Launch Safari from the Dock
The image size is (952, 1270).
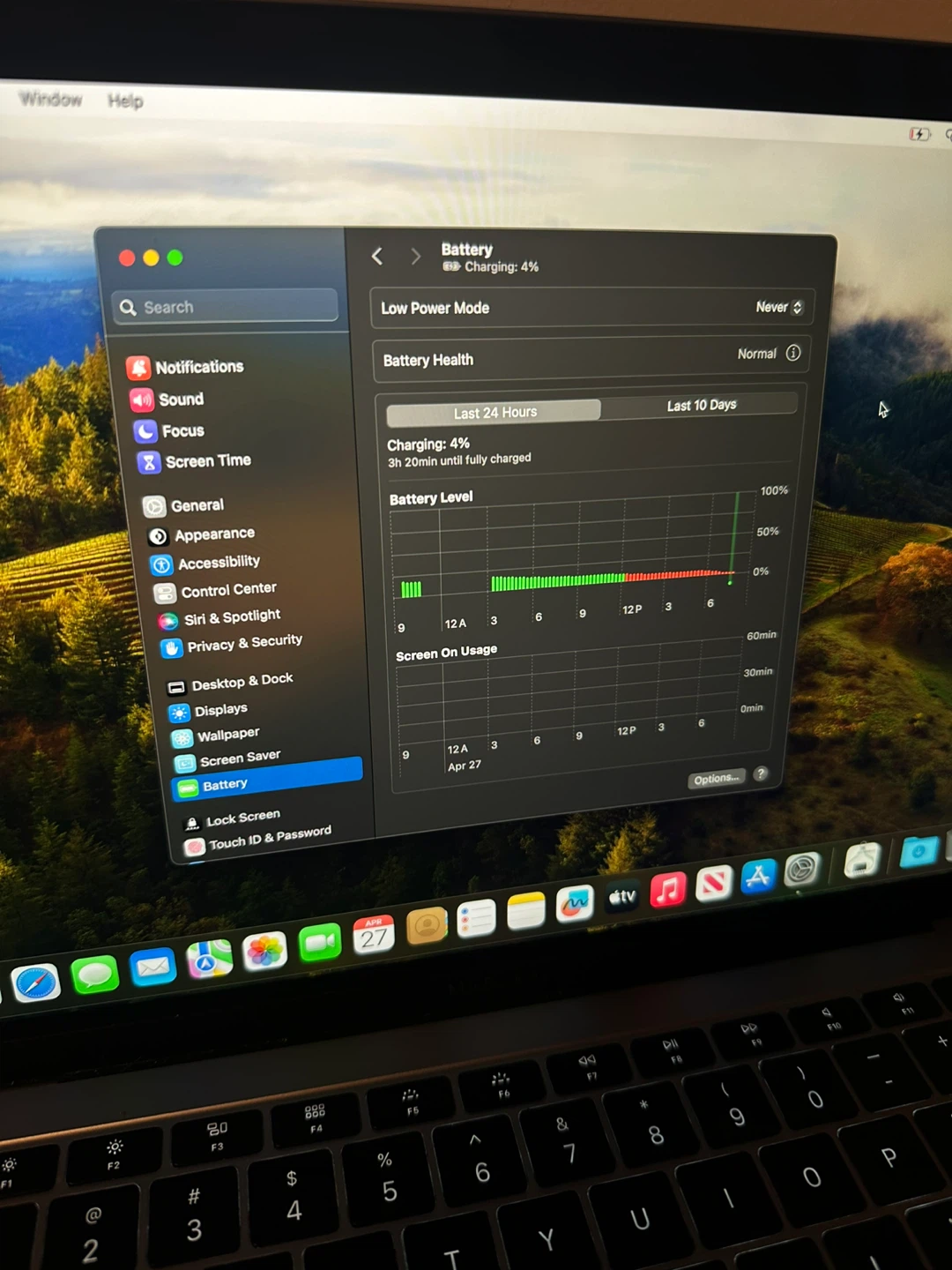(x=35, y=983)
